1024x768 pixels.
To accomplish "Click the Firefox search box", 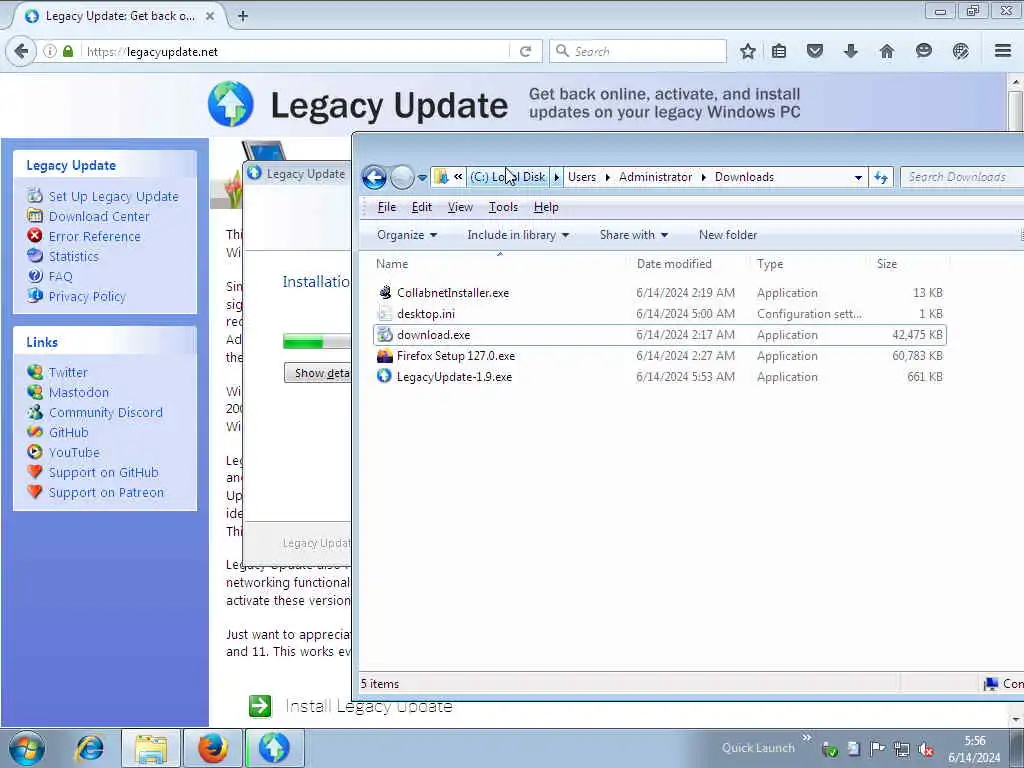I will coord(638,51).
